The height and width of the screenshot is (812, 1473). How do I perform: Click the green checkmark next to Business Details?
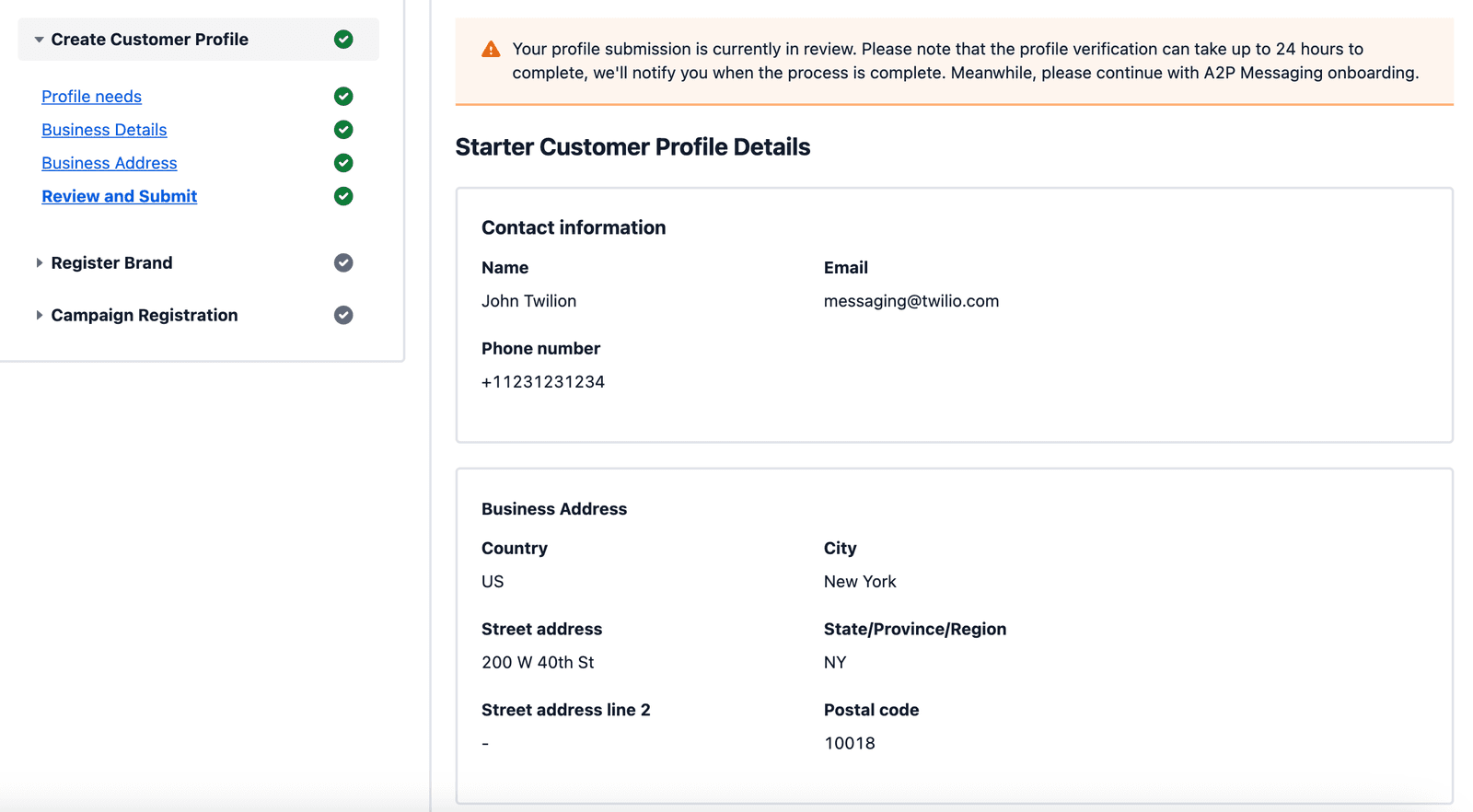tap(343, 130)
